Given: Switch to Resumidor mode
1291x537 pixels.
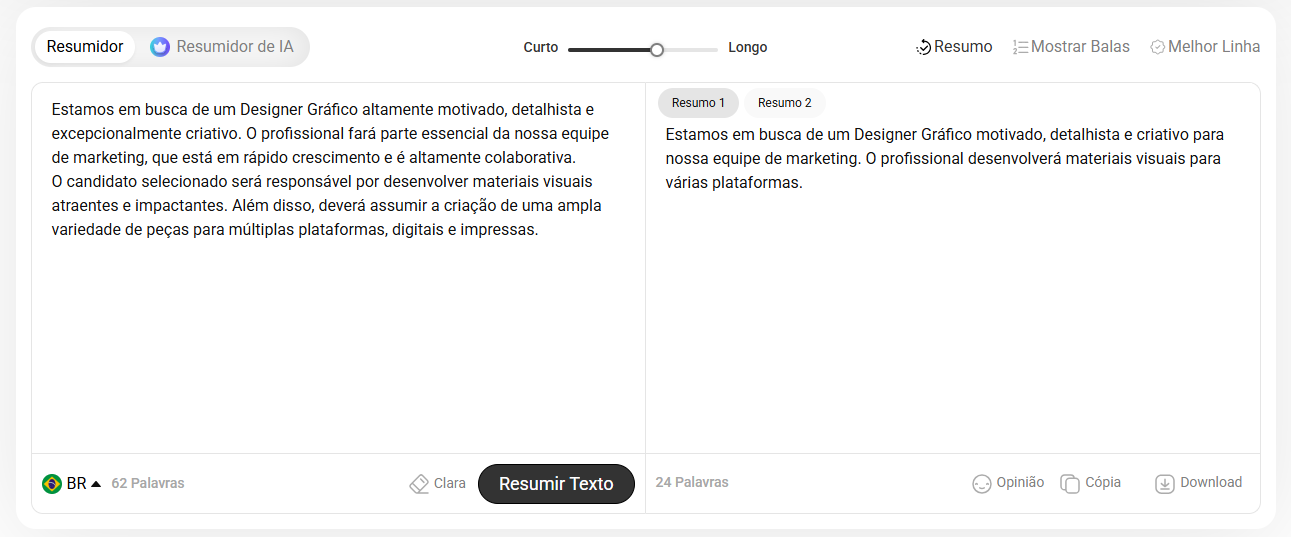Looking at the screenshot, I should click(x=85, y=47).
